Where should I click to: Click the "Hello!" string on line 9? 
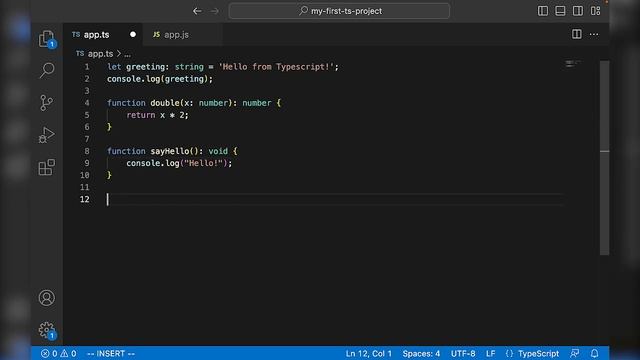[203, 163]
